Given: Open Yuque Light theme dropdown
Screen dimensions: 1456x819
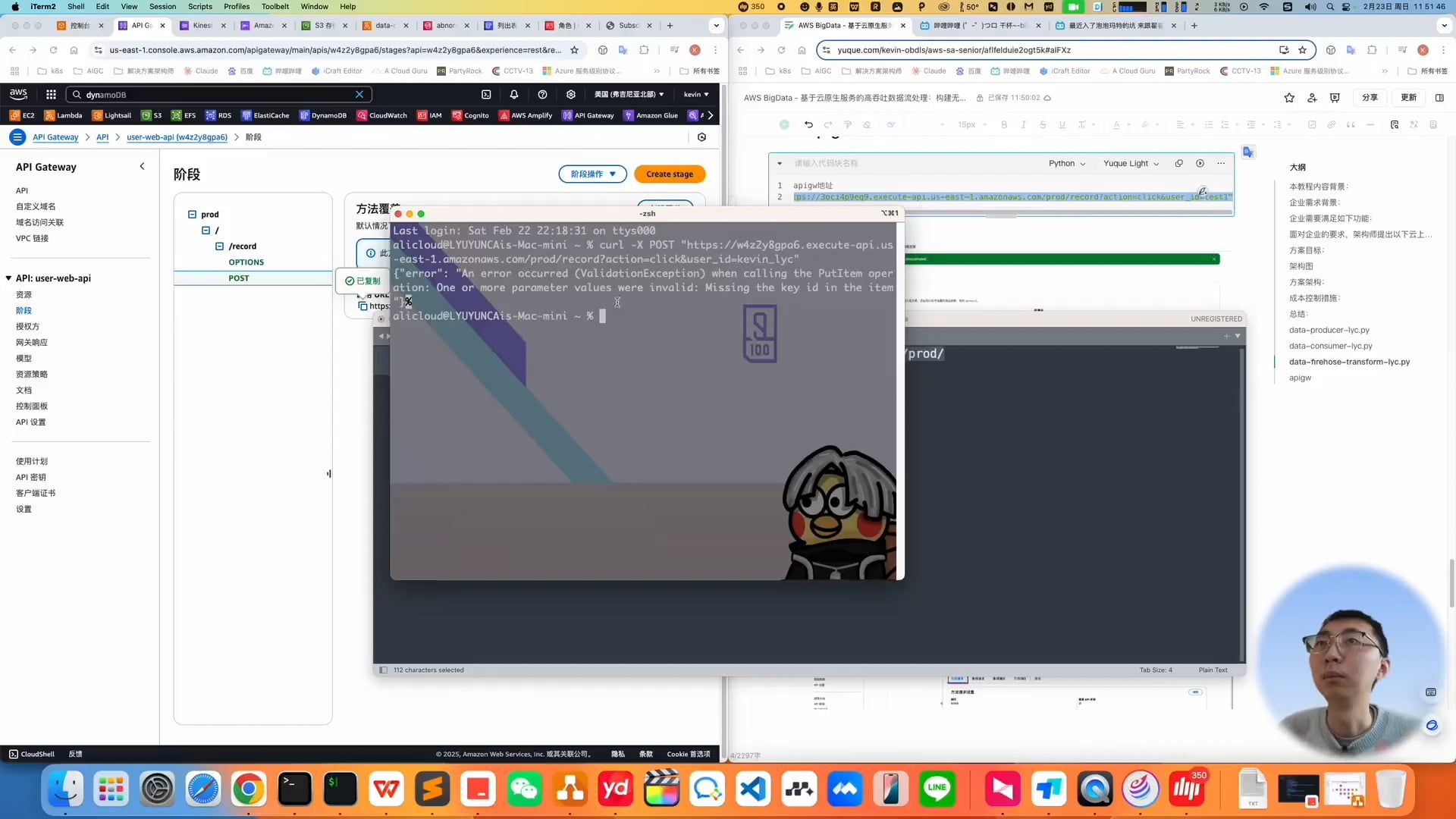Looking at the screenshot, I should (x=1130, y=164).
